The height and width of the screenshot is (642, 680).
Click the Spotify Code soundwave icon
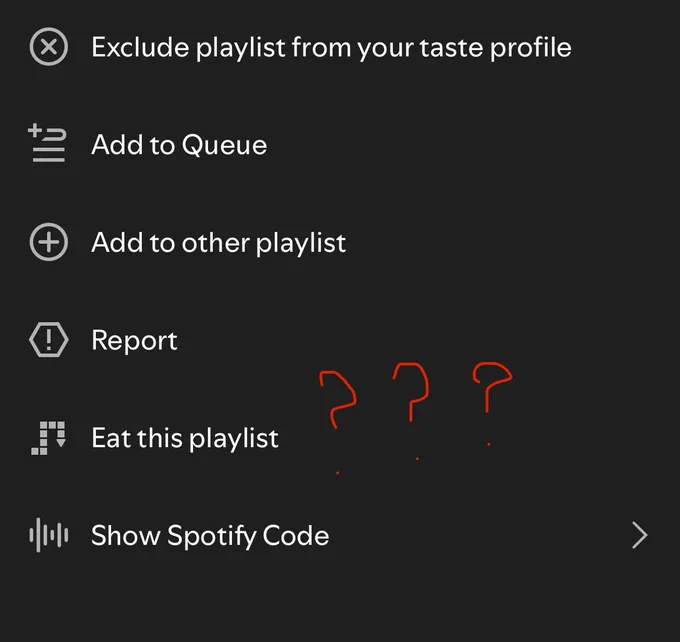[x=49, y=535]
